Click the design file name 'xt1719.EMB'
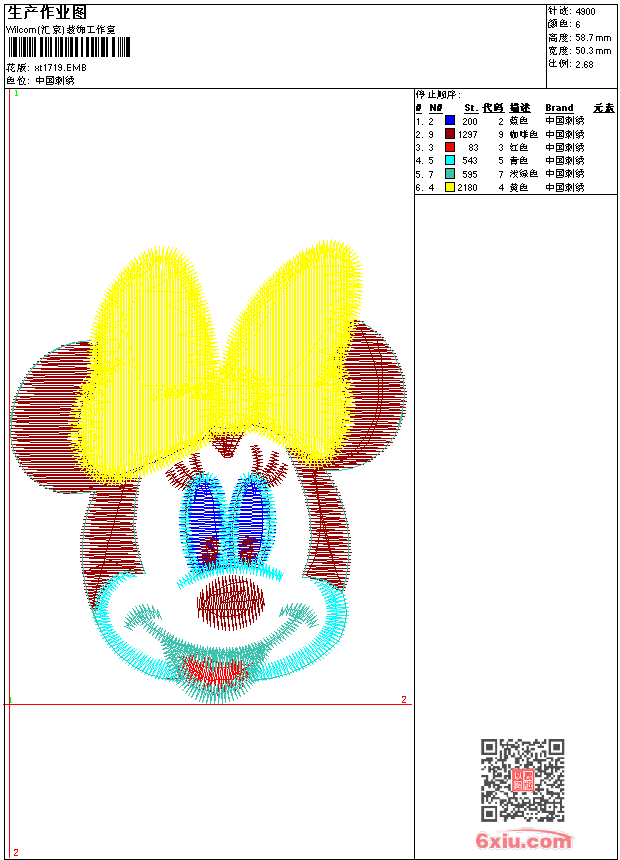The width and height of the screenshot is (620, 860). (60, 67)
